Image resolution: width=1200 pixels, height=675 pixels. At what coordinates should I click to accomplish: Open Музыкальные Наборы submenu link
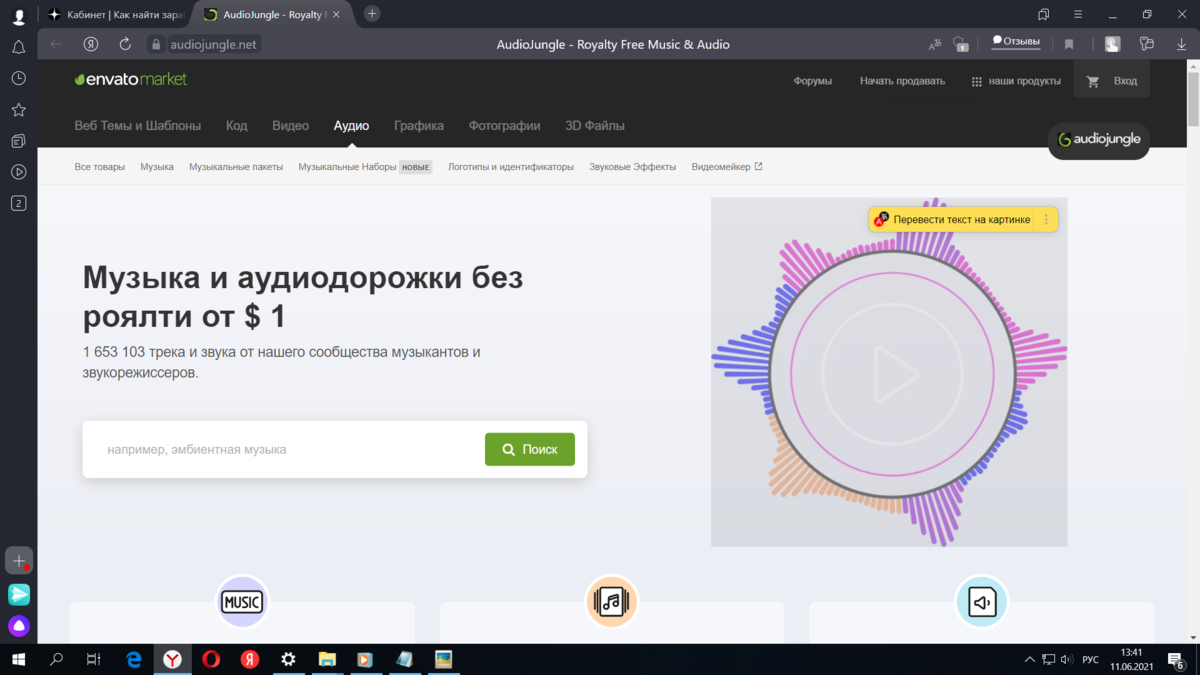[348, 167]
